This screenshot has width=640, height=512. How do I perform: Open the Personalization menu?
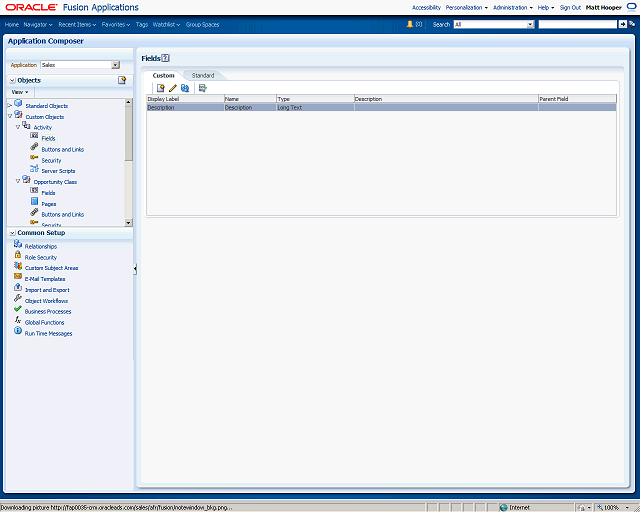click(x=467, y=8)
